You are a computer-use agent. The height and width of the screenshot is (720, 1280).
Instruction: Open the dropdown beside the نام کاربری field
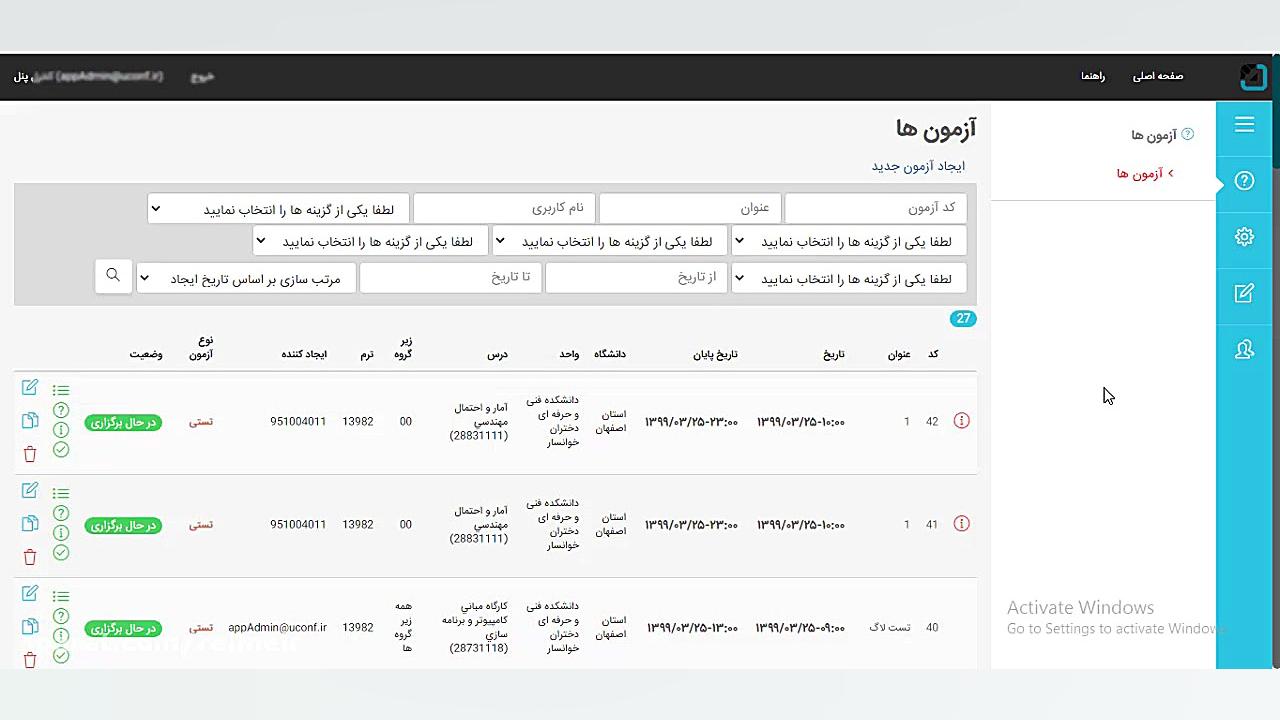278,209
